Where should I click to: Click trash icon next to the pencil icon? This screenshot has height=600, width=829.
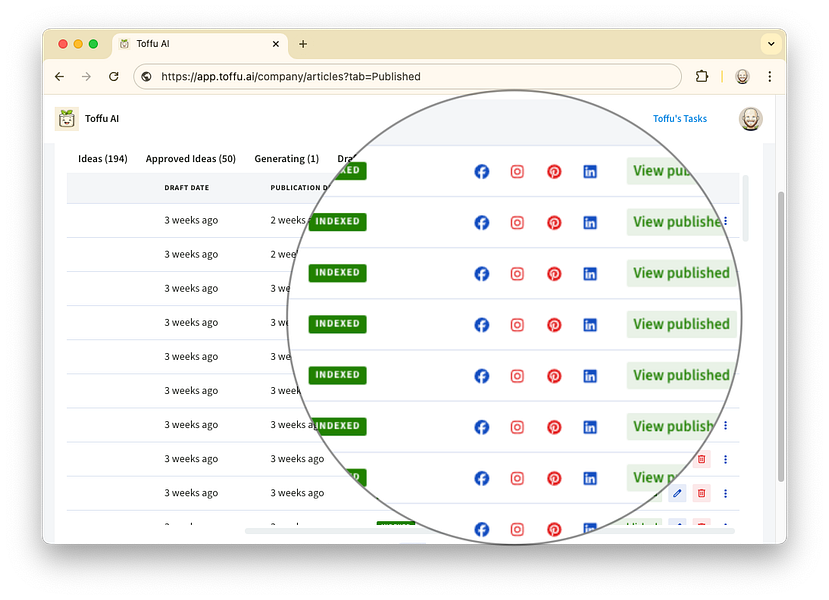point(702,493)
